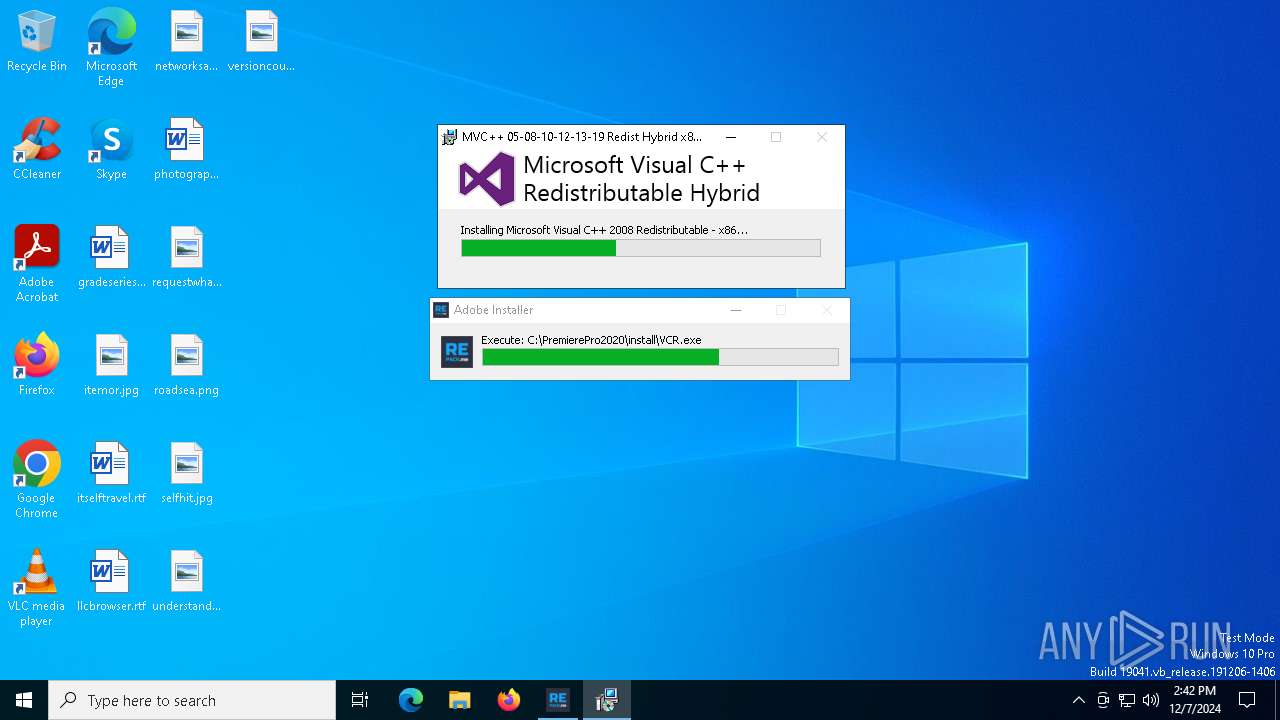Image resolution: width=1280 pixels, height=720 pixels.
Task: Open the CCleaner desktop shortcut
Action: coord(37,150)
